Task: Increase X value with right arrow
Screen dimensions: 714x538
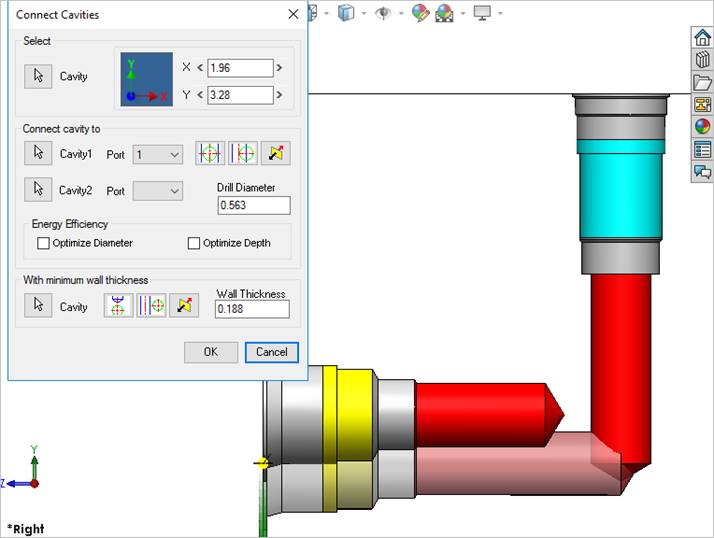Action: click(x=279, y=68)
